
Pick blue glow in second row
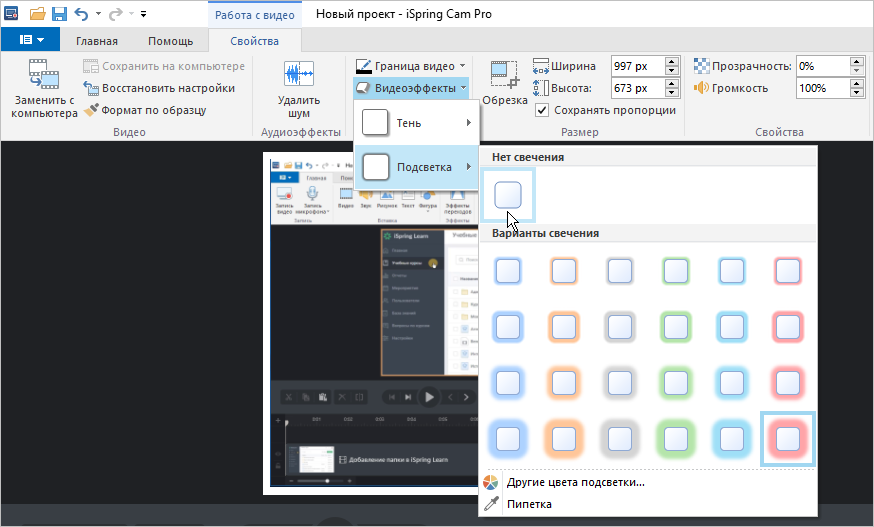click(508, 327)
